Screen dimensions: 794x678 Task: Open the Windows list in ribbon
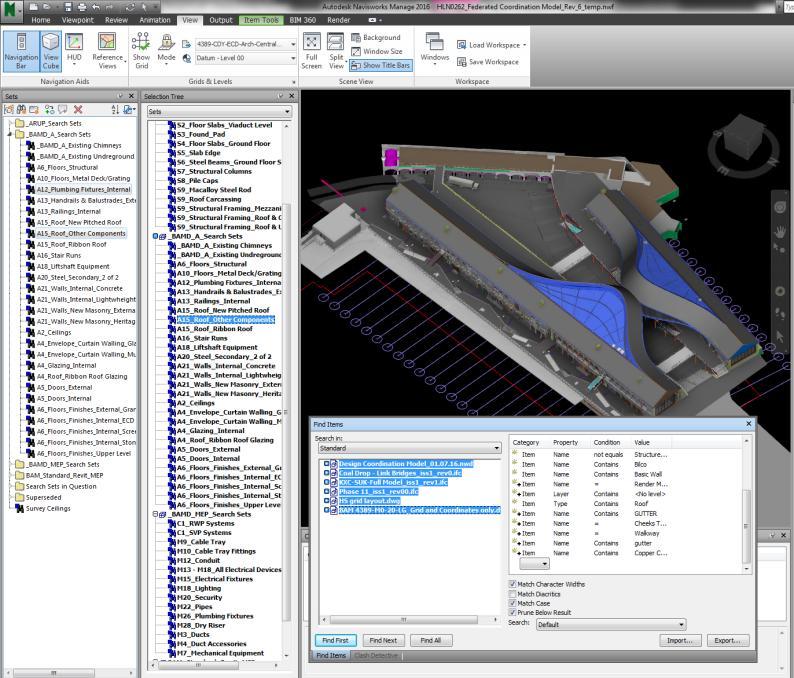pyautogui.click(x=434, y=49)
